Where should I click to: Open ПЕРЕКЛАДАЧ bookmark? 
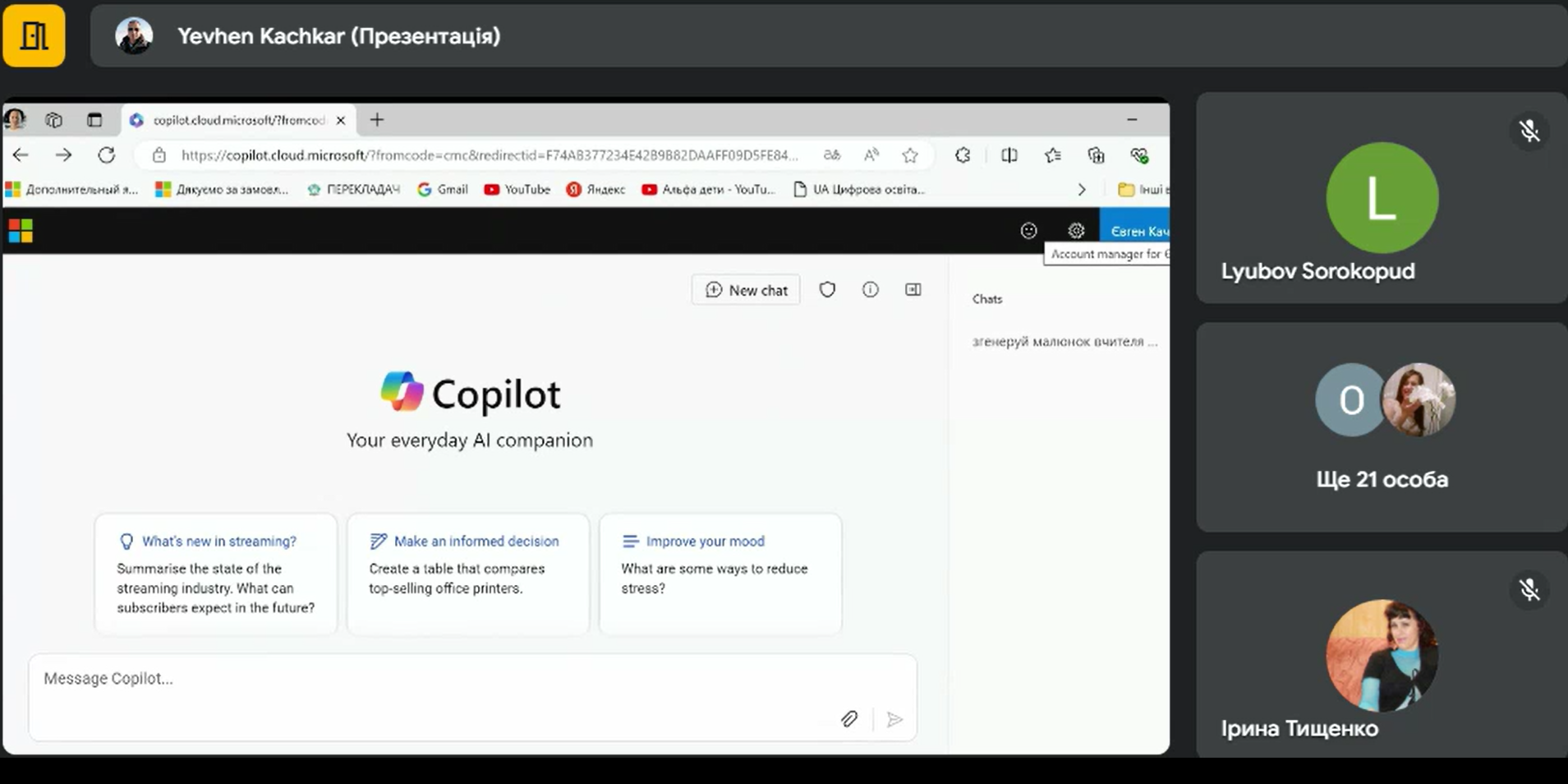click(x=353, y=189)
